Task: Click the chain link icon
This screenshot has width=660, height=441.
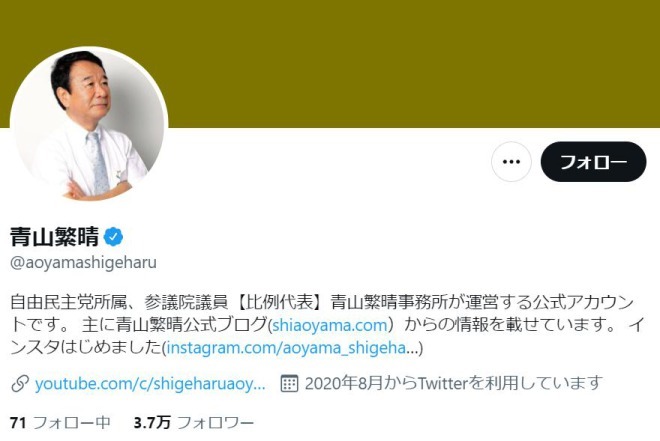Action: 20,384
